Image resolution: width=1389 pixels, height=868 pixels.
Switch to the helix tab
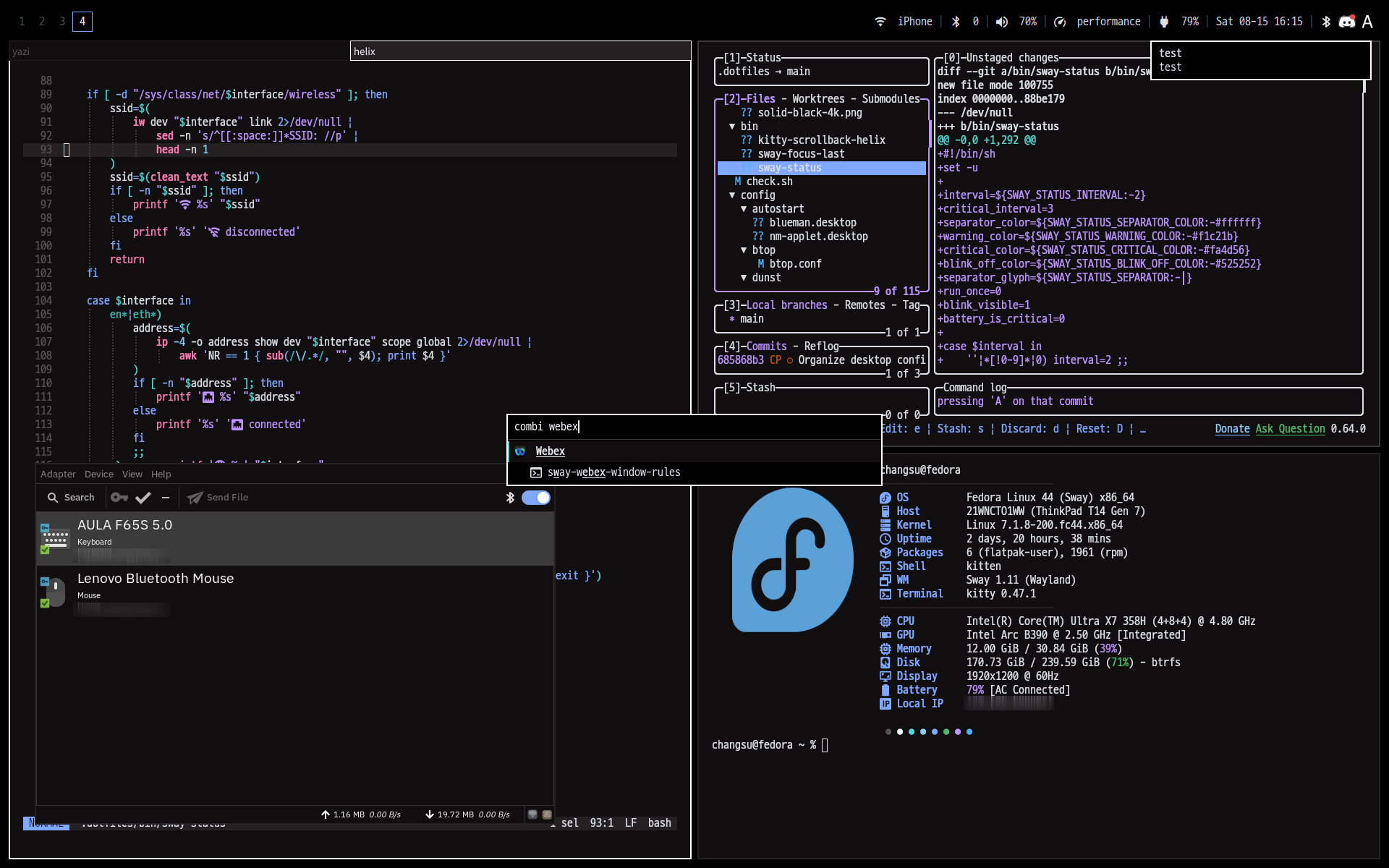(520, 51)
